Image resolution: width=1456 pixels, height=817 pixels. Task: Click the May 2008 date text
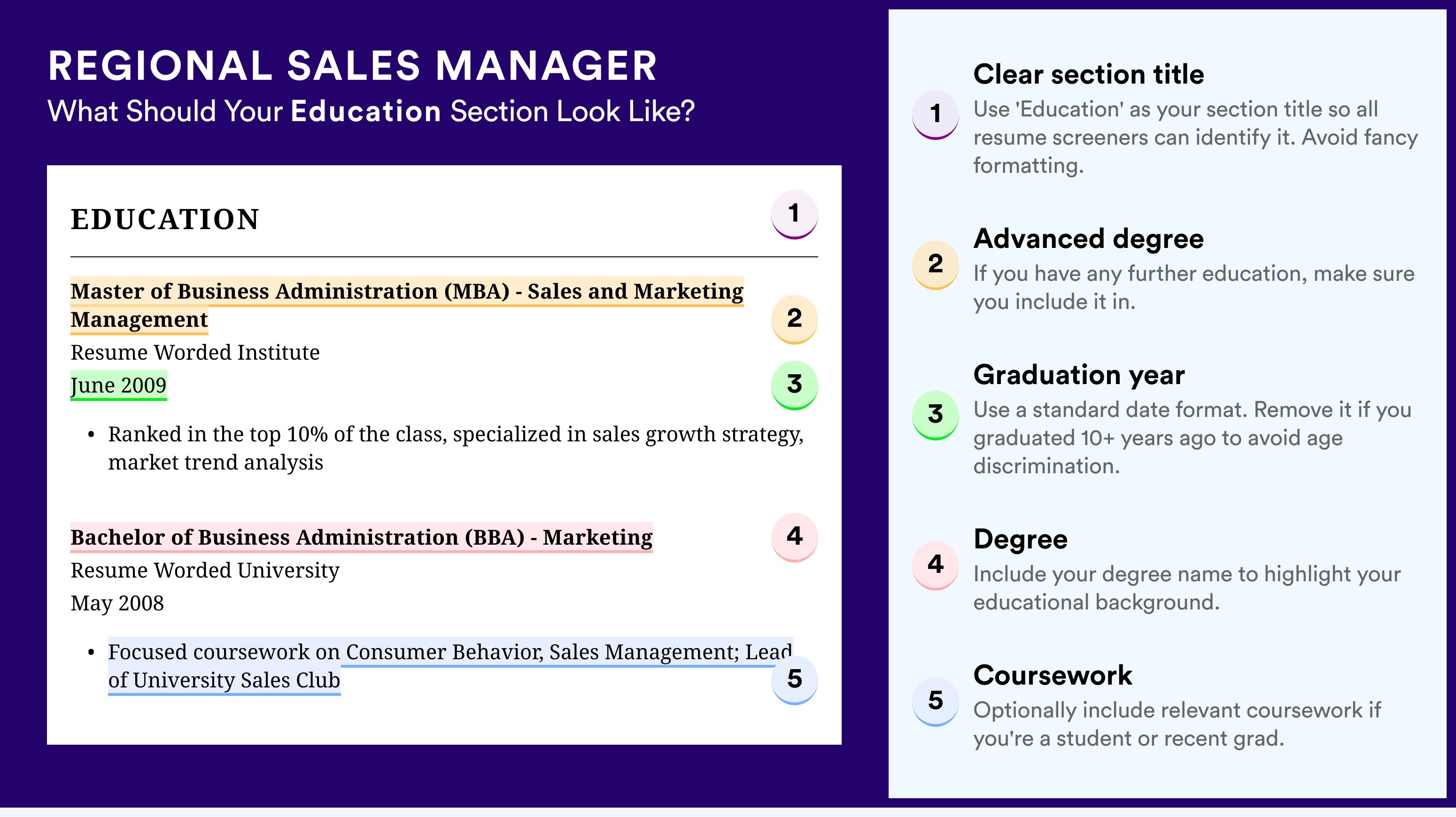[117, 603]
